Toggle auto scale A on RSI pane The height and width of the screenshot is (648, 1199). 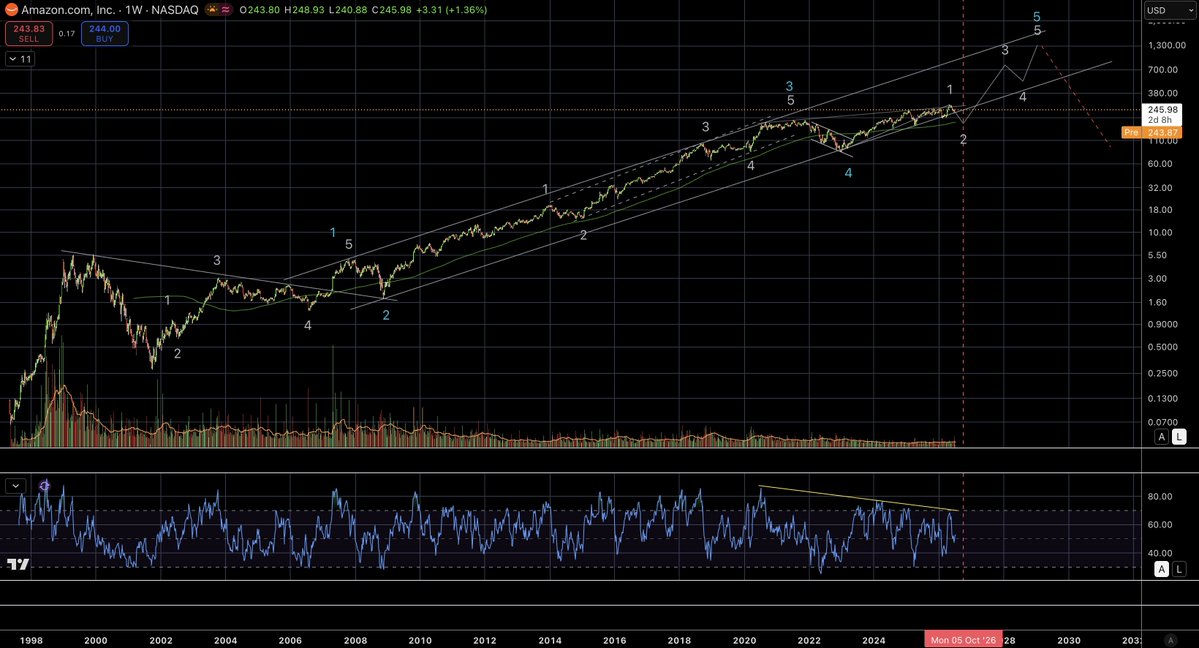pos(1162,569)
